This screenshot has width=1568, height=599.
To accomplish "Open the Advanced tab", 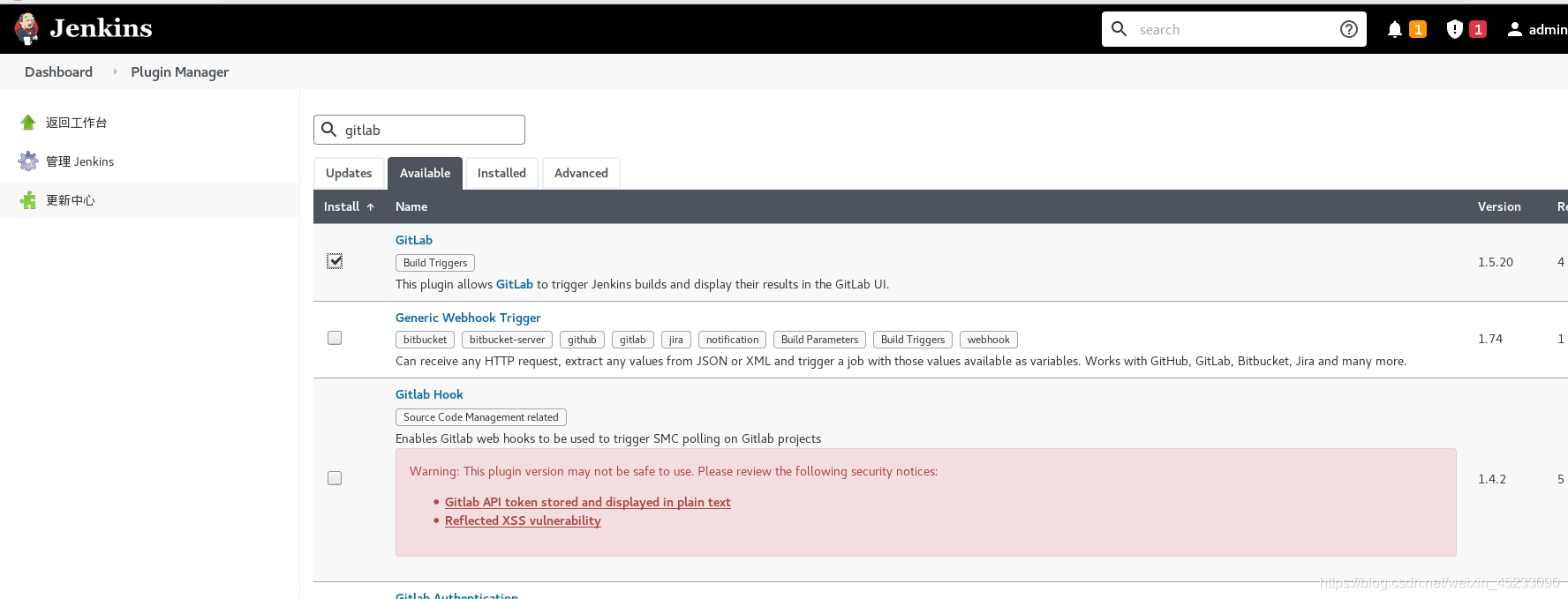I will [x=581, y=173].
